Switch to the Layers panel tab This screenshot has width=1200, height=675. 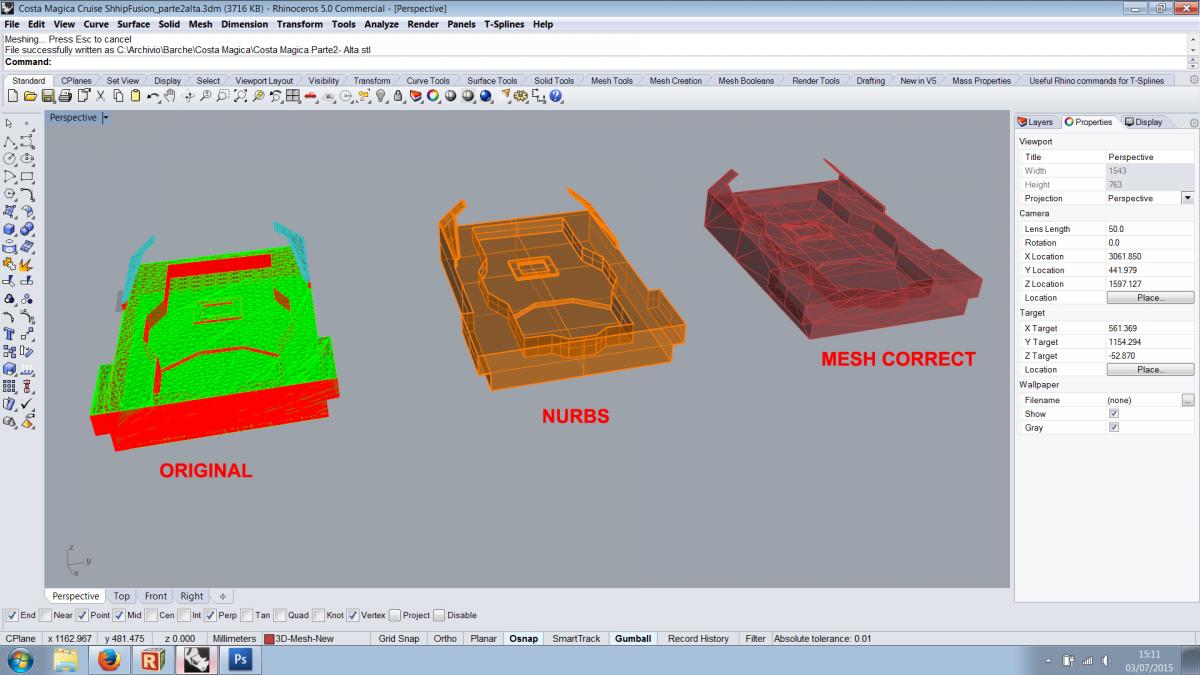pos(1035,122)
